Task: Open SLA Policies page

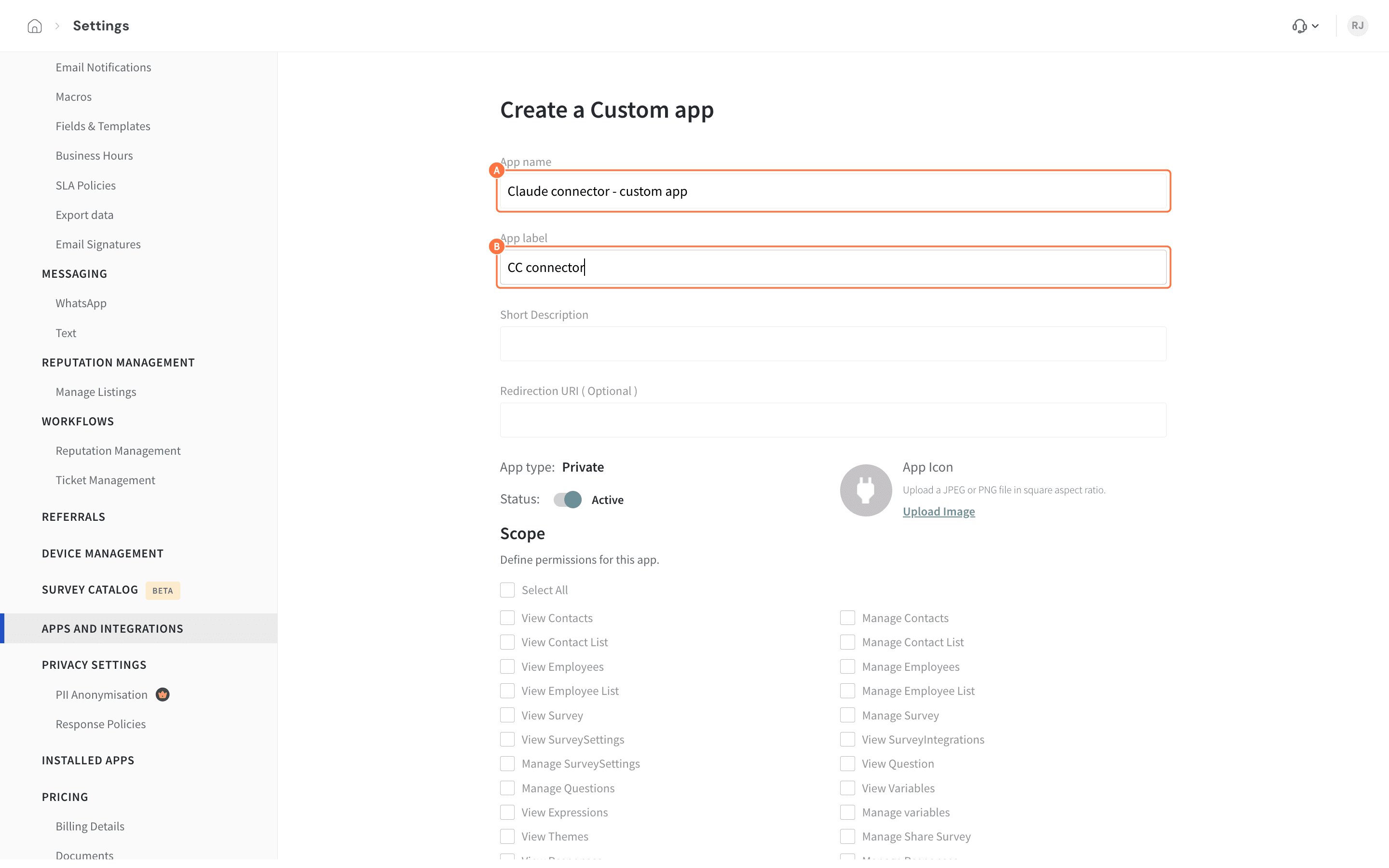Action: point(85,186)
